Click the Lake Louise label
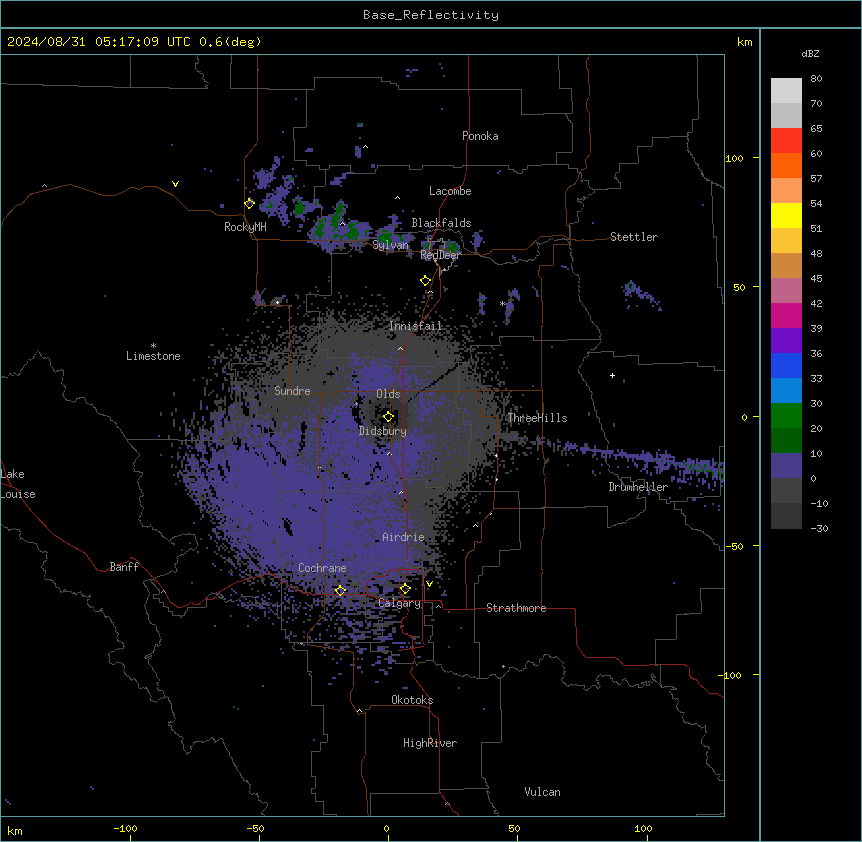This screenshot has height=842, width=862. click(18, 484)
